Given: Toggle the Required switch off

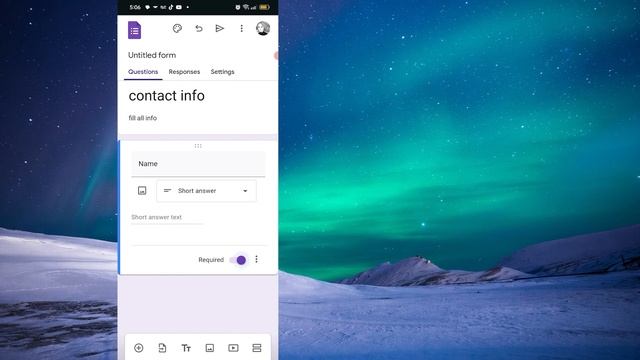Looking at the screenshot, I should (x=238, y=260).
